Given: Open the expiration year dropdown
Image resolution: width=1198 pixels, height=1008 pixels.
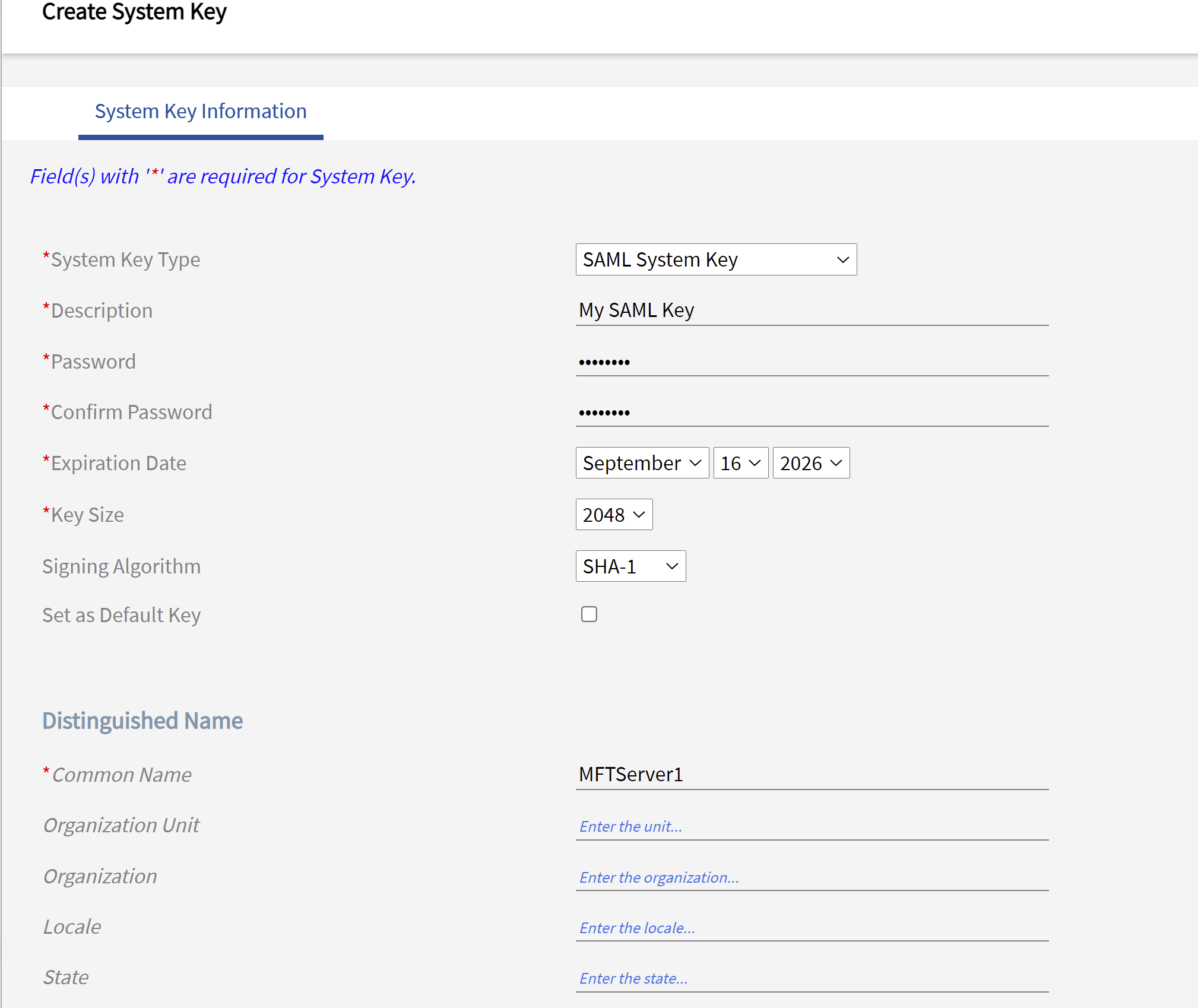Looking at the screenshot, I should point(810,463).
